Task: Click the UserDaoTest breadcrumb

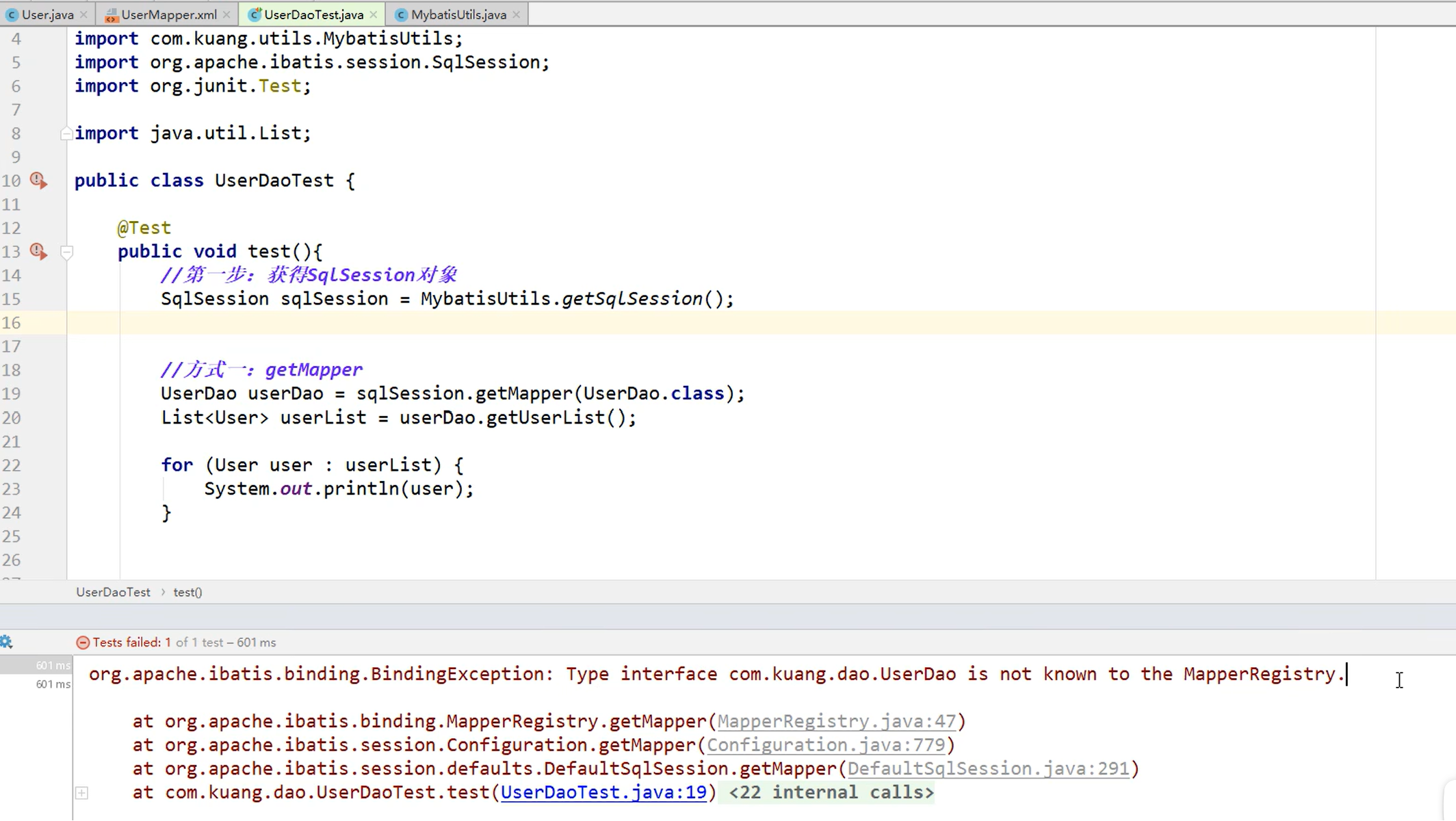Action: pos(113,592)
